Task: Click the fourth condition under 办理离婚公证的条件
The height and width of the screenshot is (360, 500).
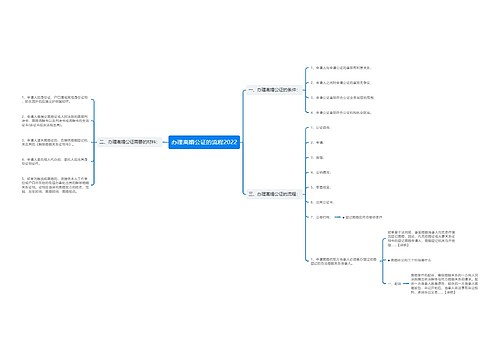Action: tap(341, 113)
